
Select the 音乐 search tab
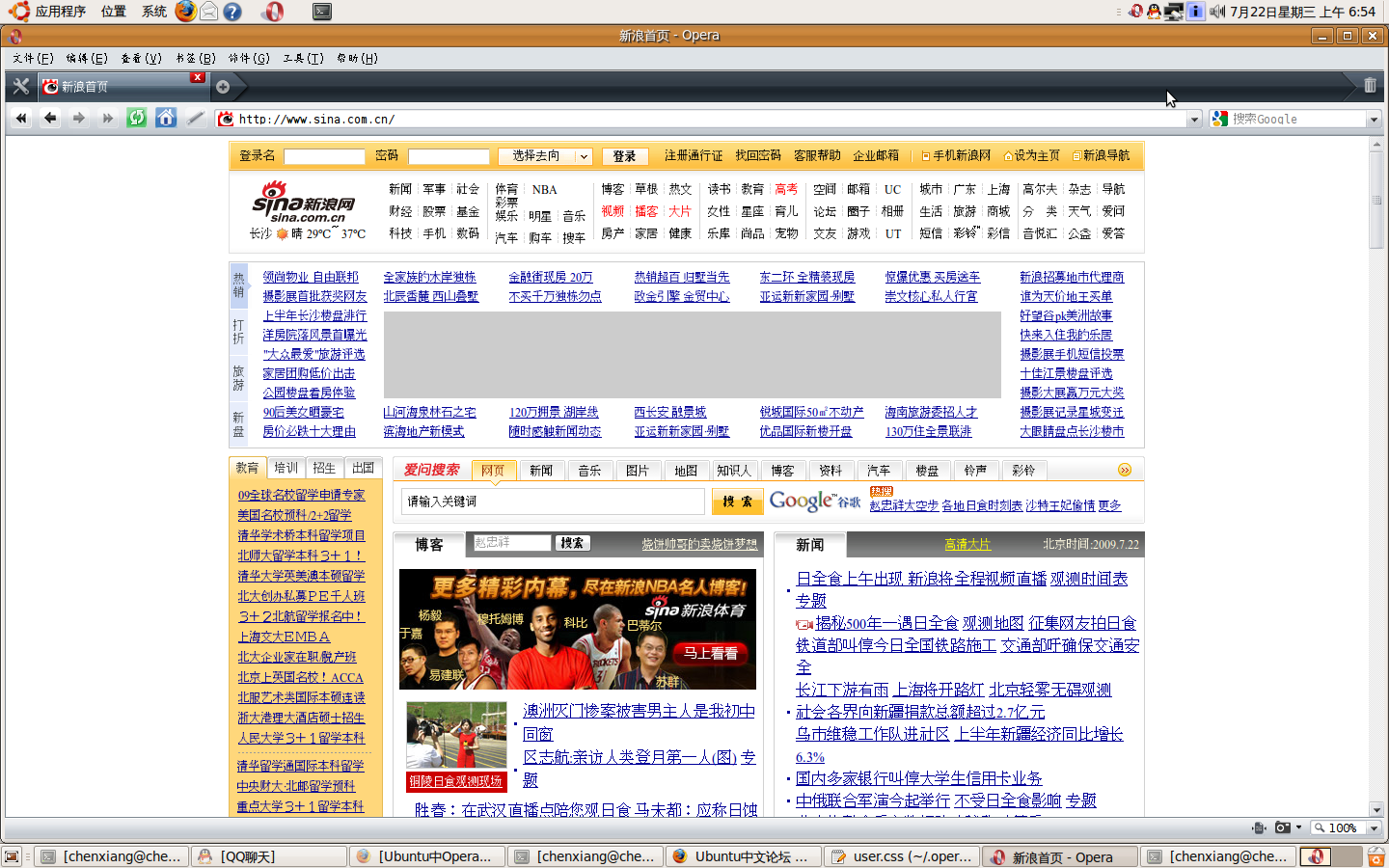pos(589,471)
